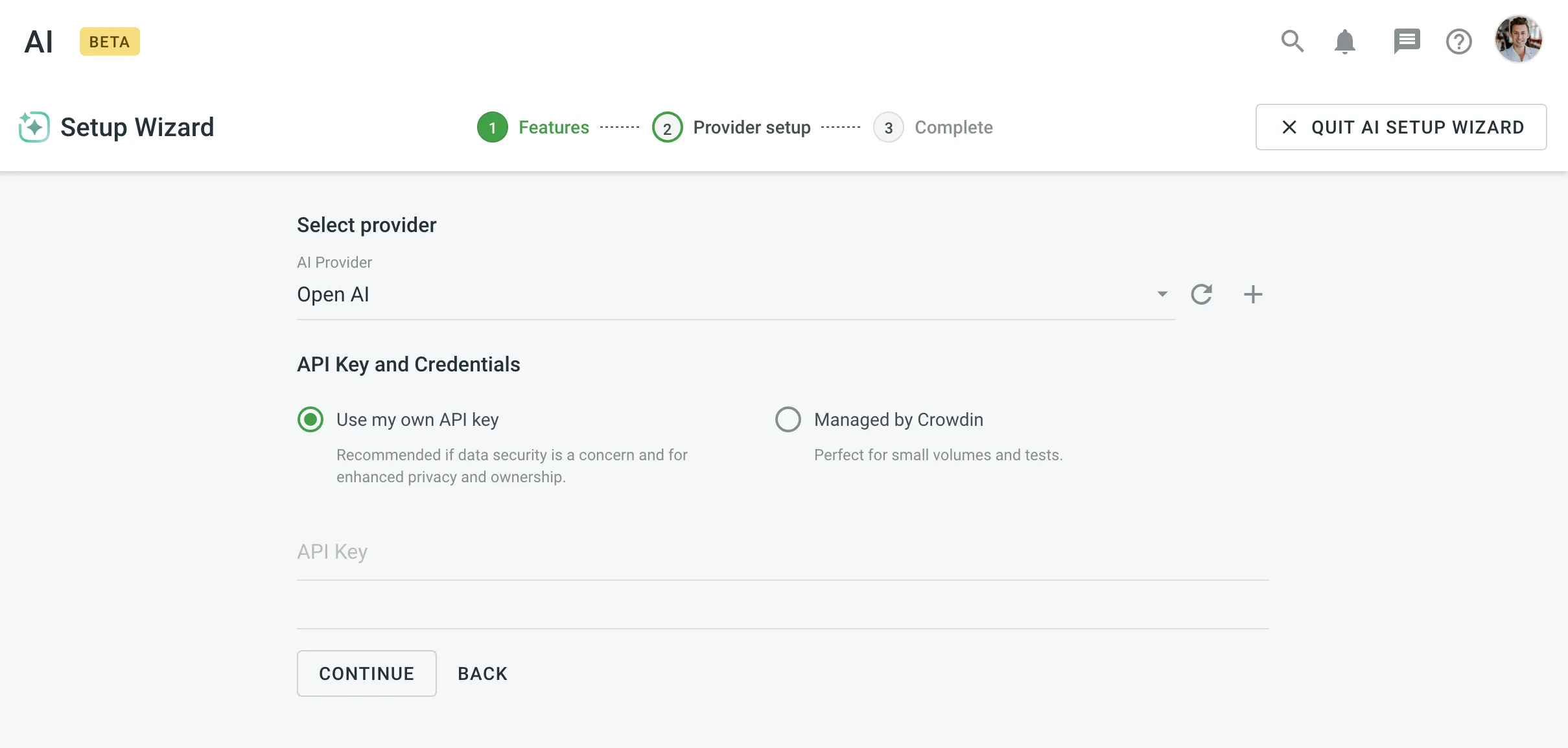Viewport: 1568px width, 748px height.
Task: Open the help question mark icon
Action: (x=1458, y=41)
